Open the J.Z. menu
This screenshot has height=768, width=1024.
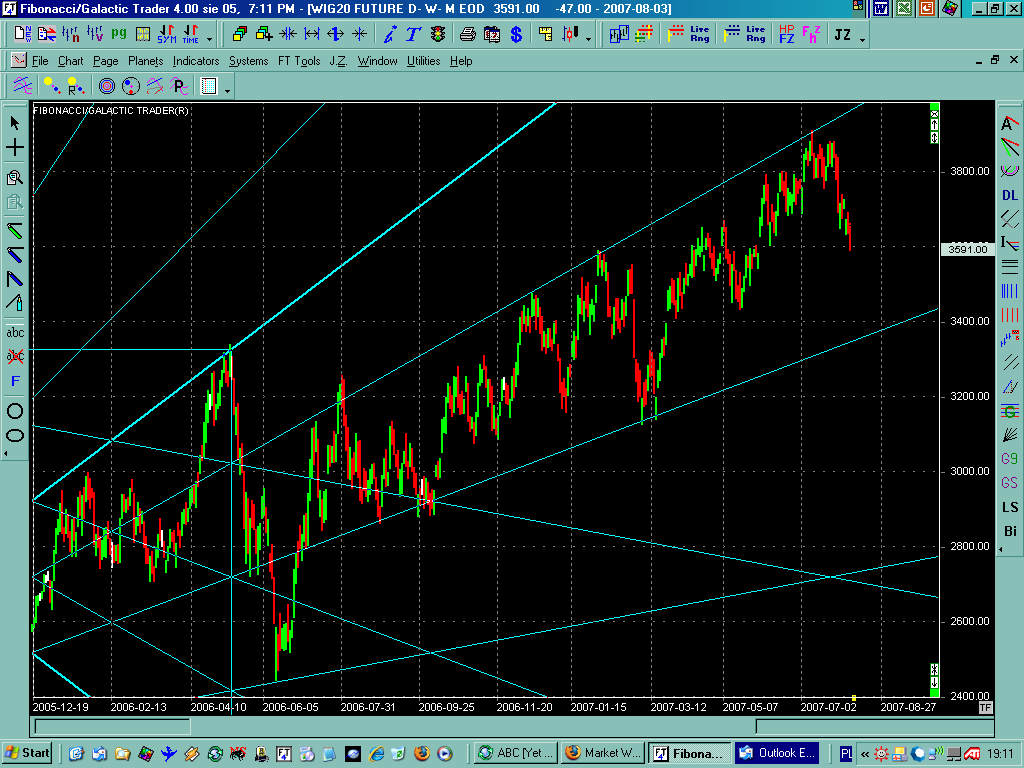(338, 61)
